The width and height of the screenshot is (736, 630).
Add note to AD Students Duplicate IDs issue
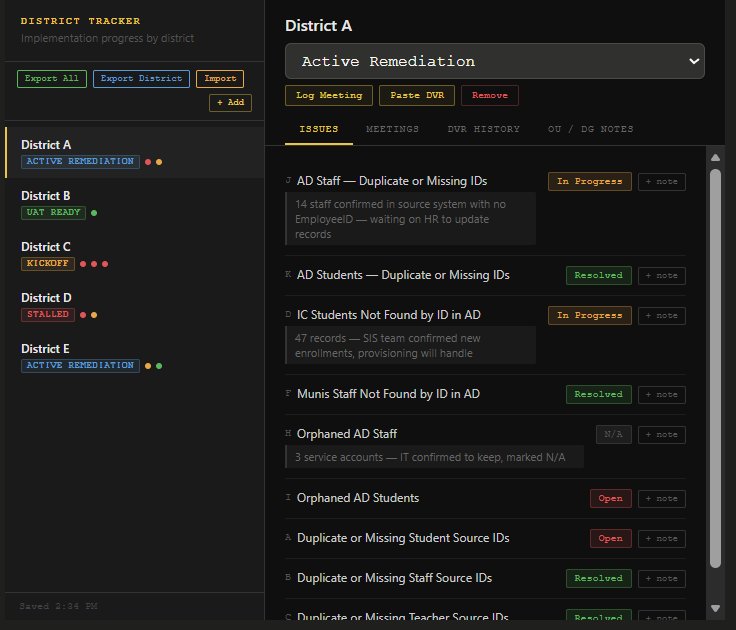tap(661, 276)
